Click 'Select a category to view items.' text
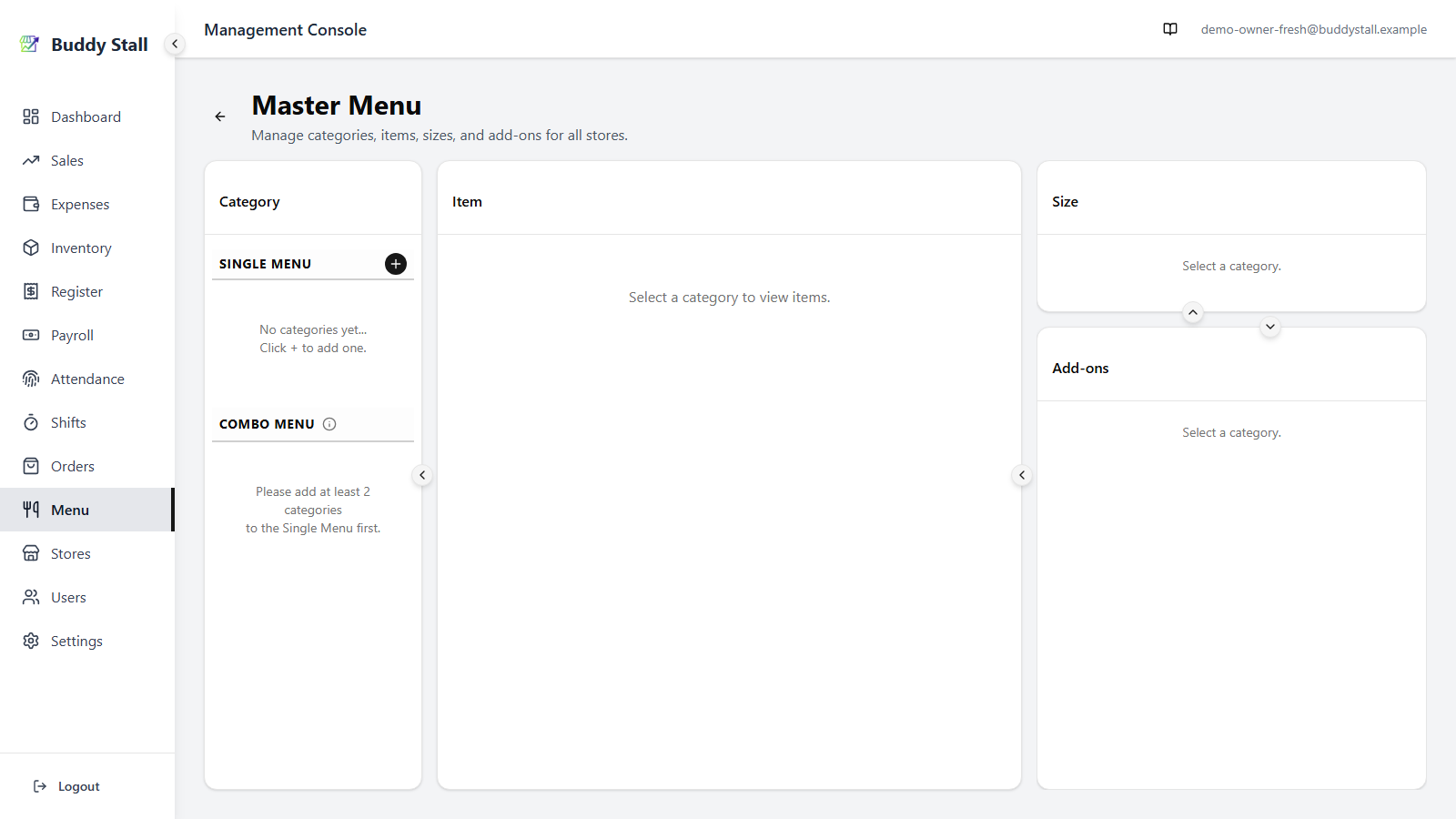This screenshot has width=1456, height=819. (x=729, y=298)
